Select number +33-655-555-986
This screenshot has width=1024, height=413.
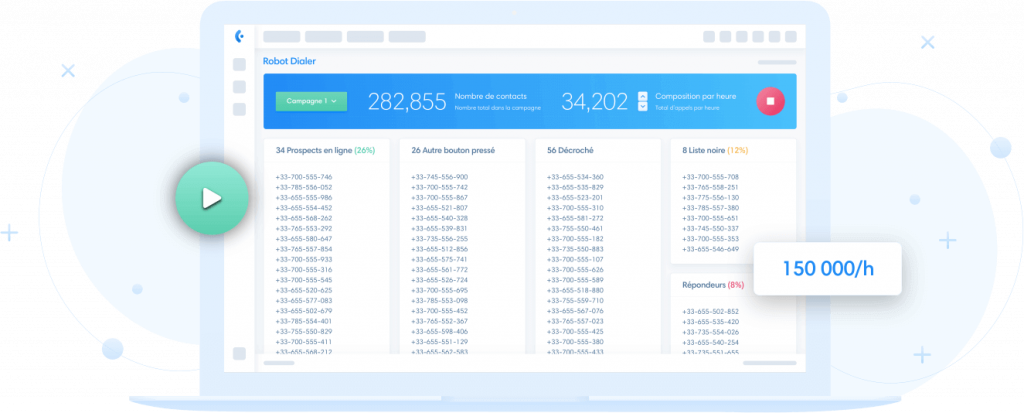pyautogui.click(x=304, y=197)
